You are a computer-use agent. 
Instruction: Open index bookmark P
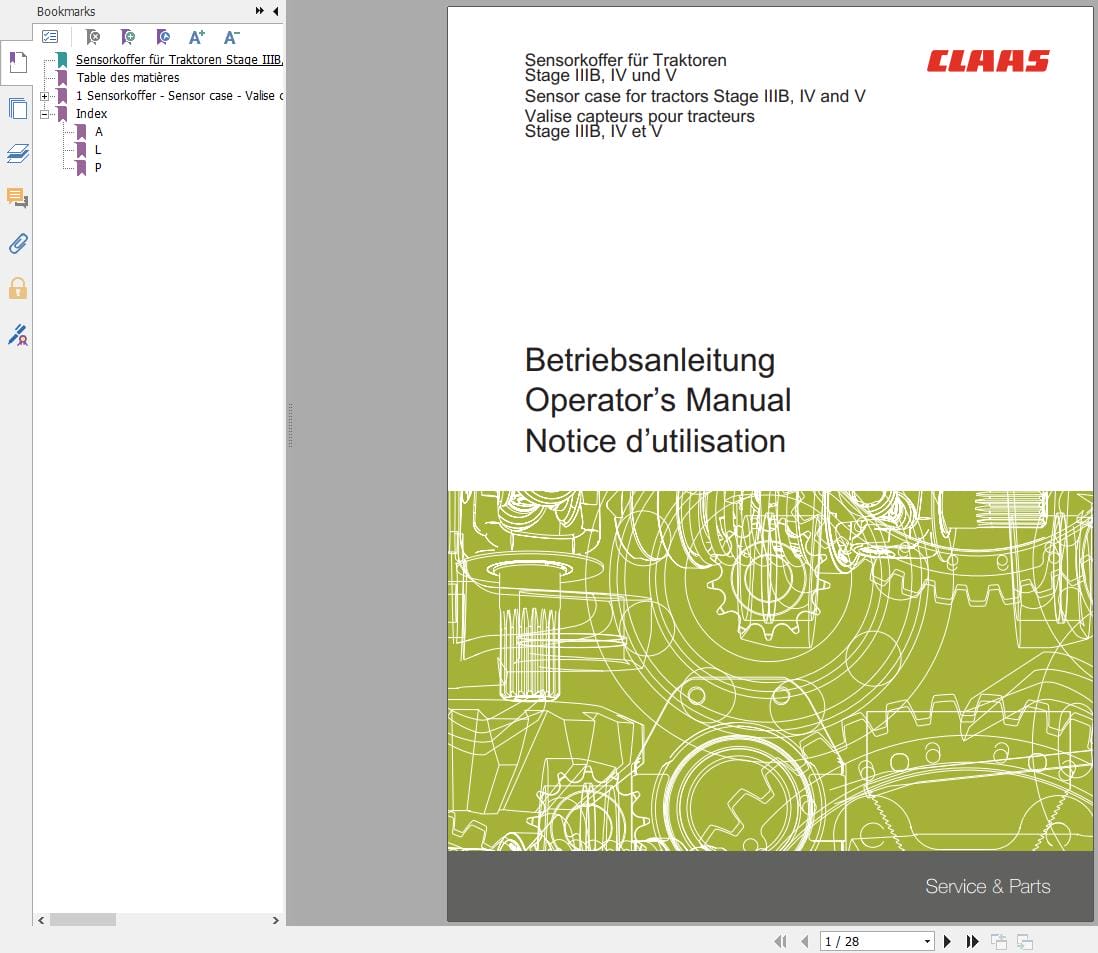point(98,167)
